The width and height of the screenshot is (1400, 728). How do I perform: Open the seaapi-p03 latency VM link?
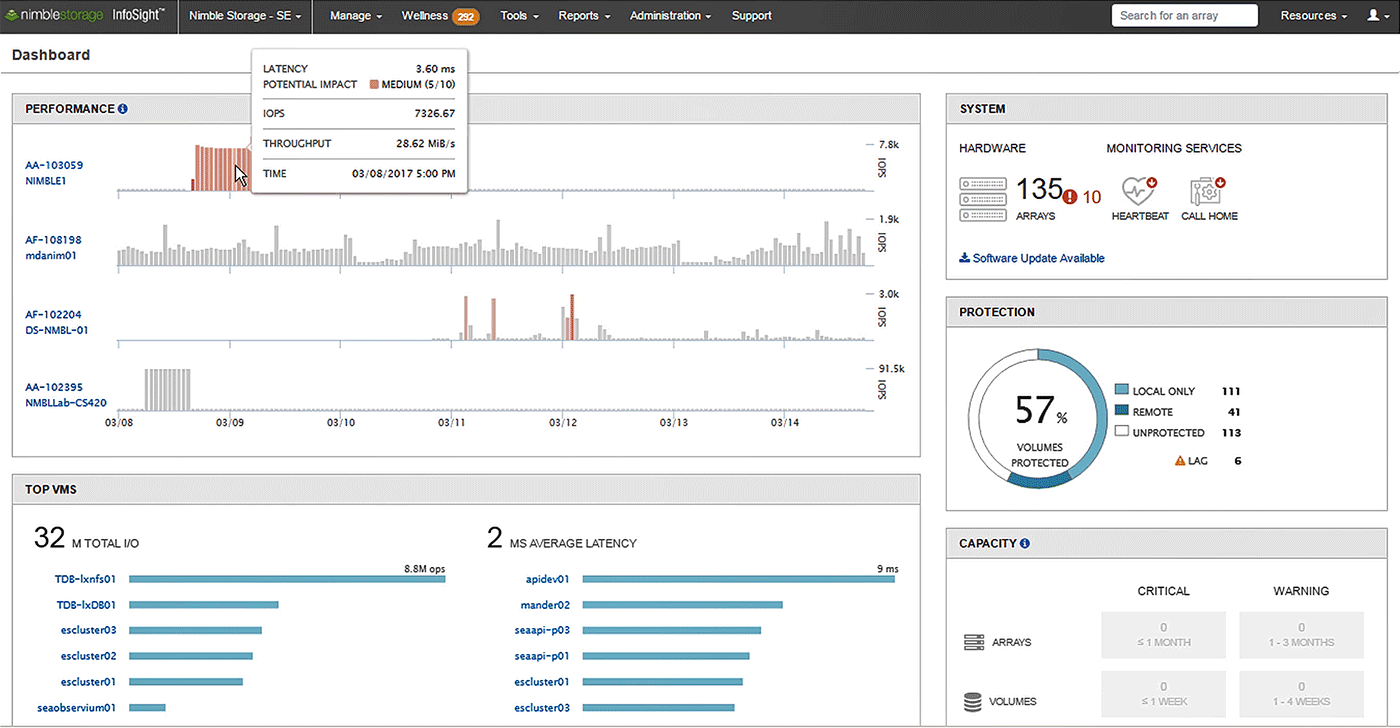point(542,630)
